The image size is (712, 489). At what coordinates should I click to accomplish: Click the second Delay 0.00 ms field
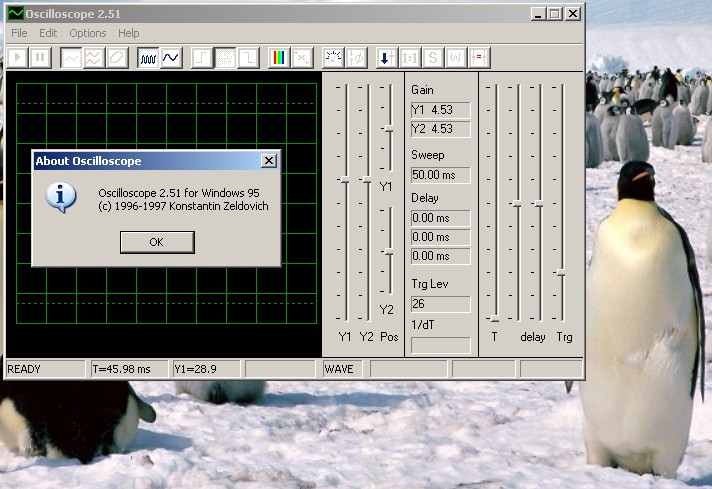(440, 237)
